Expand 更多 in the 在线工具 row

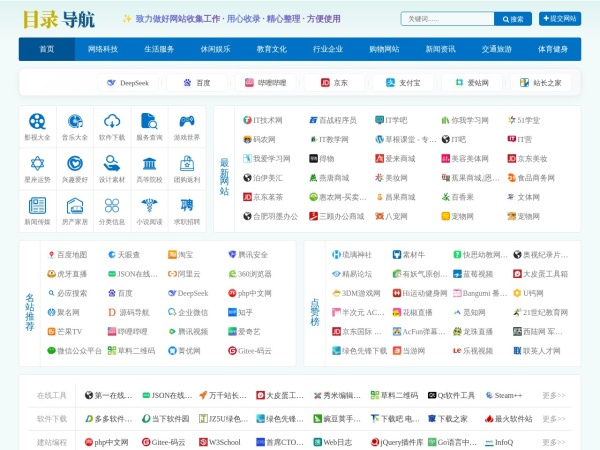(x=553, y=396)
